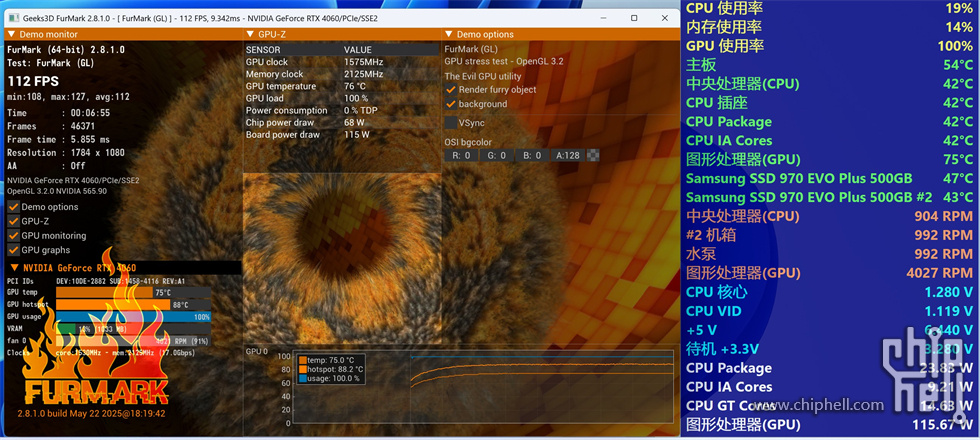Screen dimensions: 980x440
Task: Click GPU 使用率 100% in sensor panel
Action: click(829, 46)
